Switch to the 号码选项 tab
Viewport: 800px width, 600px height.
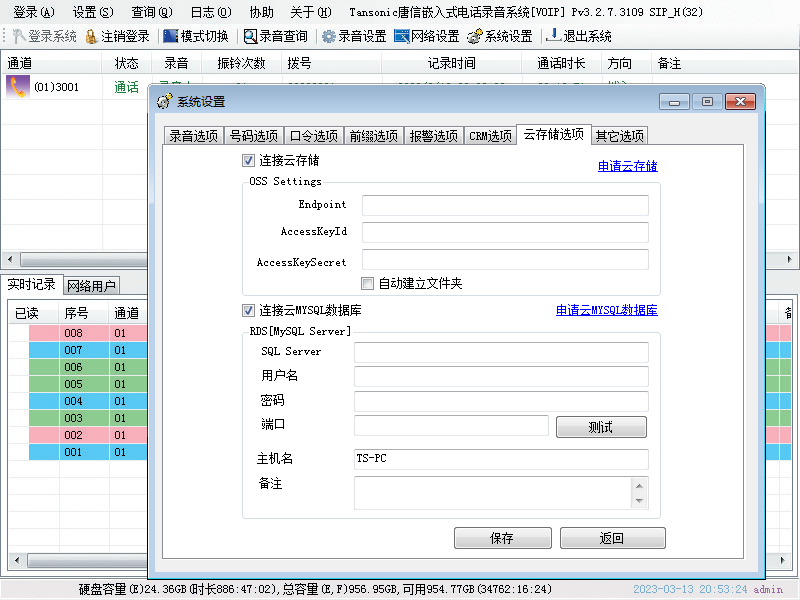tap(254, 136)
